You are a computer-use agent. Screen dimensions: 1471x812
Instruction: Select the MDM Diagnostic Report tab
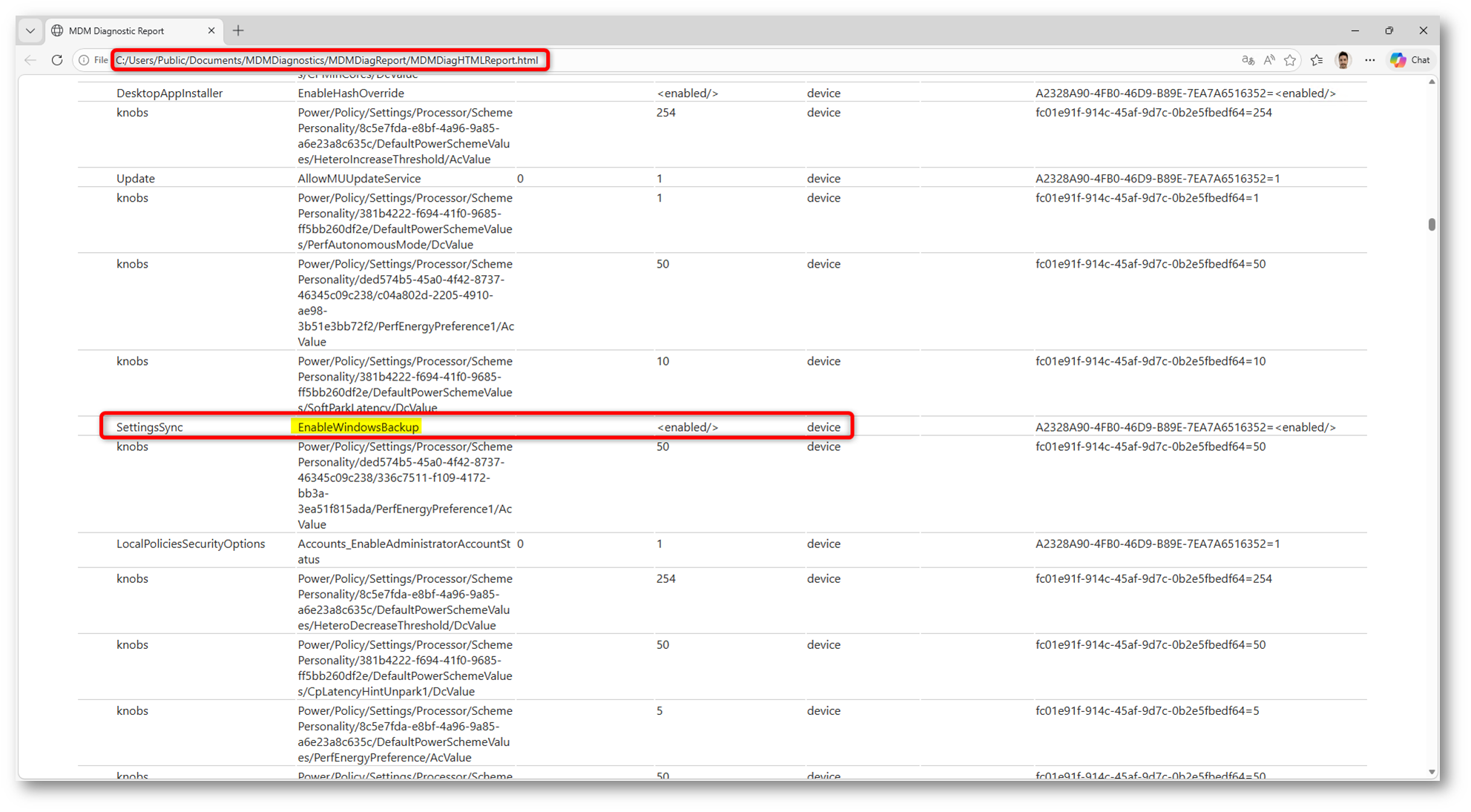(x=116, y=30)
